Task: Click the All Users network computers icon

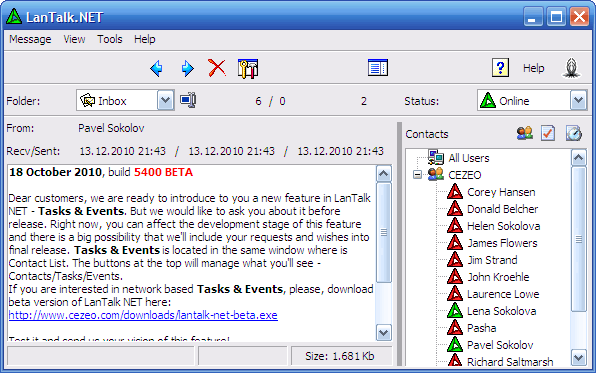Action: click(436, 157)
